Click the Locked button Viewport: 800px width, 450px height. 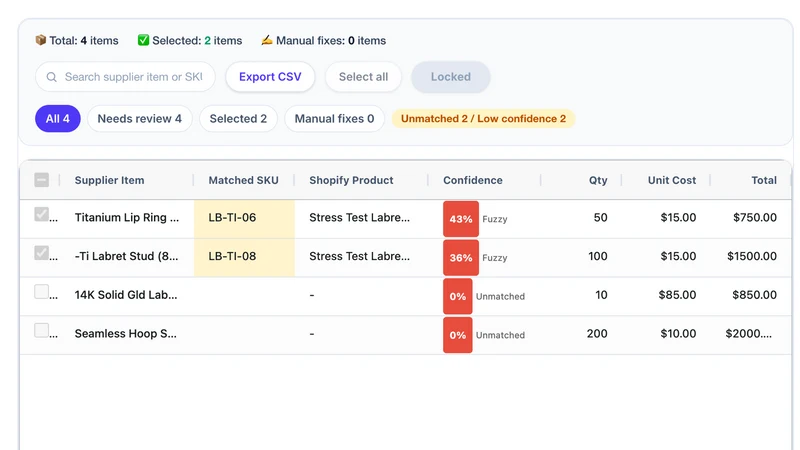[451, 77]
